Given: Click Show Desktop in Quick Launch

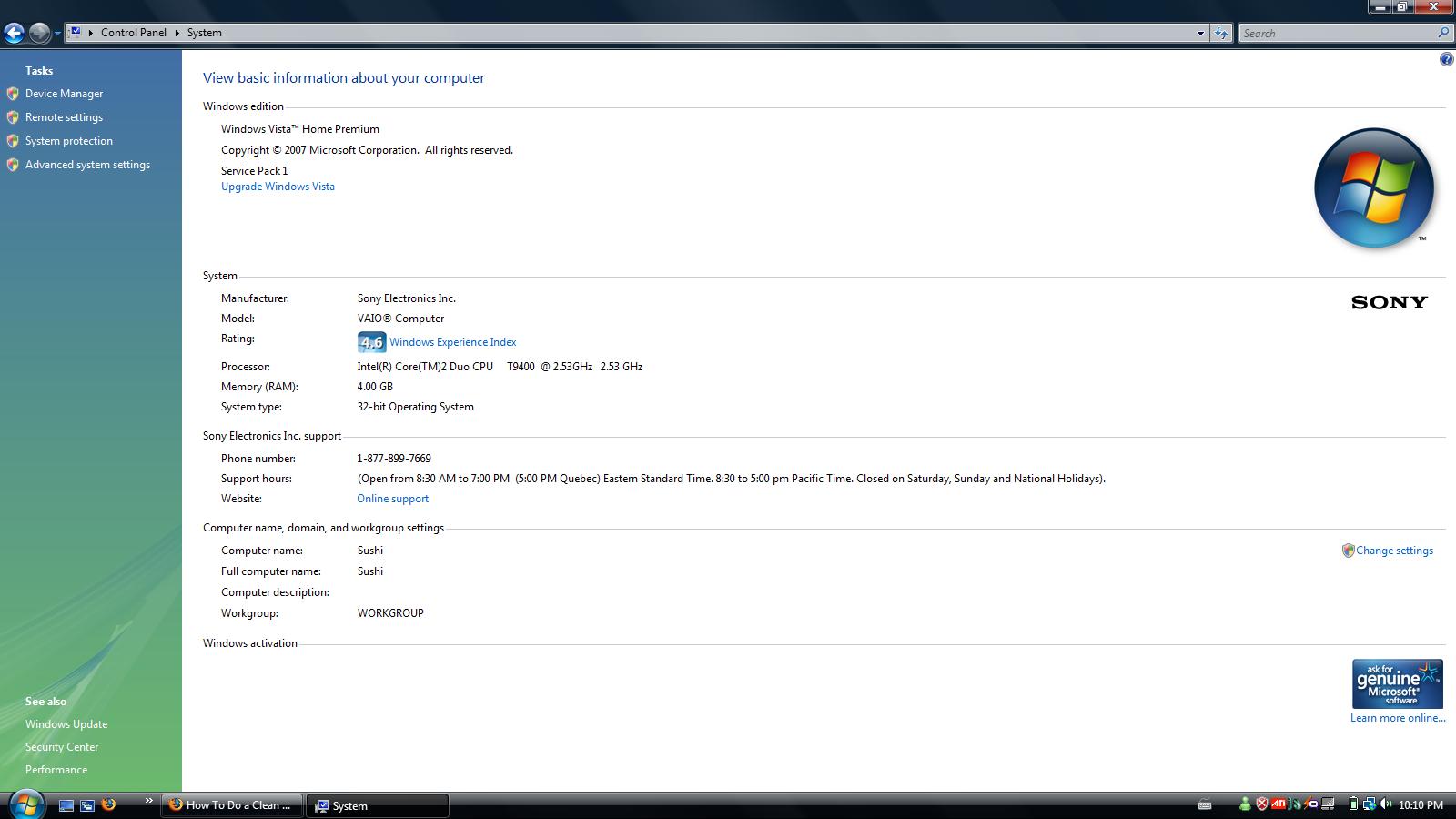Looking at the screenshot, I should click(x=66, y=805).
